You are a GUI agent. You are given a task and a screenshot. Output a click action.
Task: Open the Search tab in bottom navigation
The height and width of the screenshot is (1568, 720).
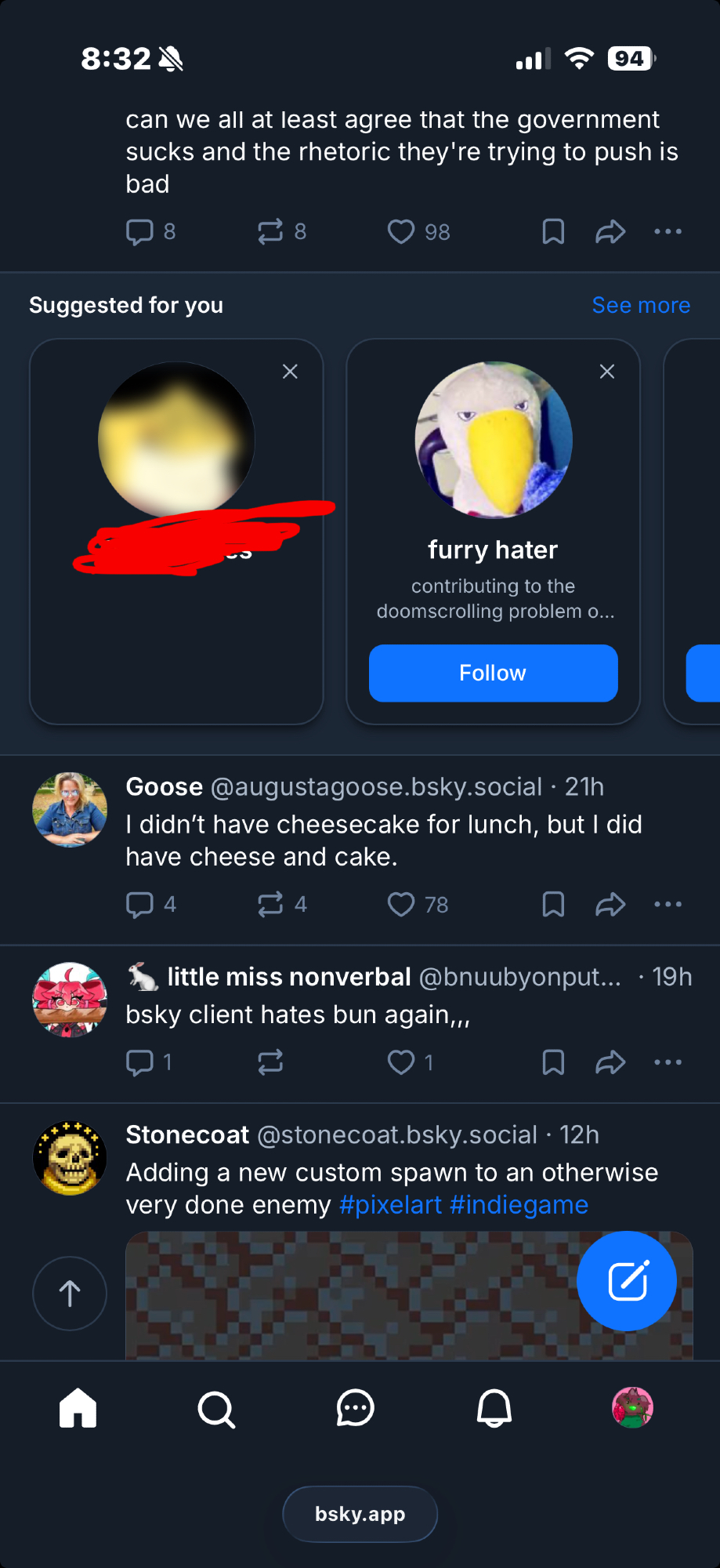[x=216, y=1409]
